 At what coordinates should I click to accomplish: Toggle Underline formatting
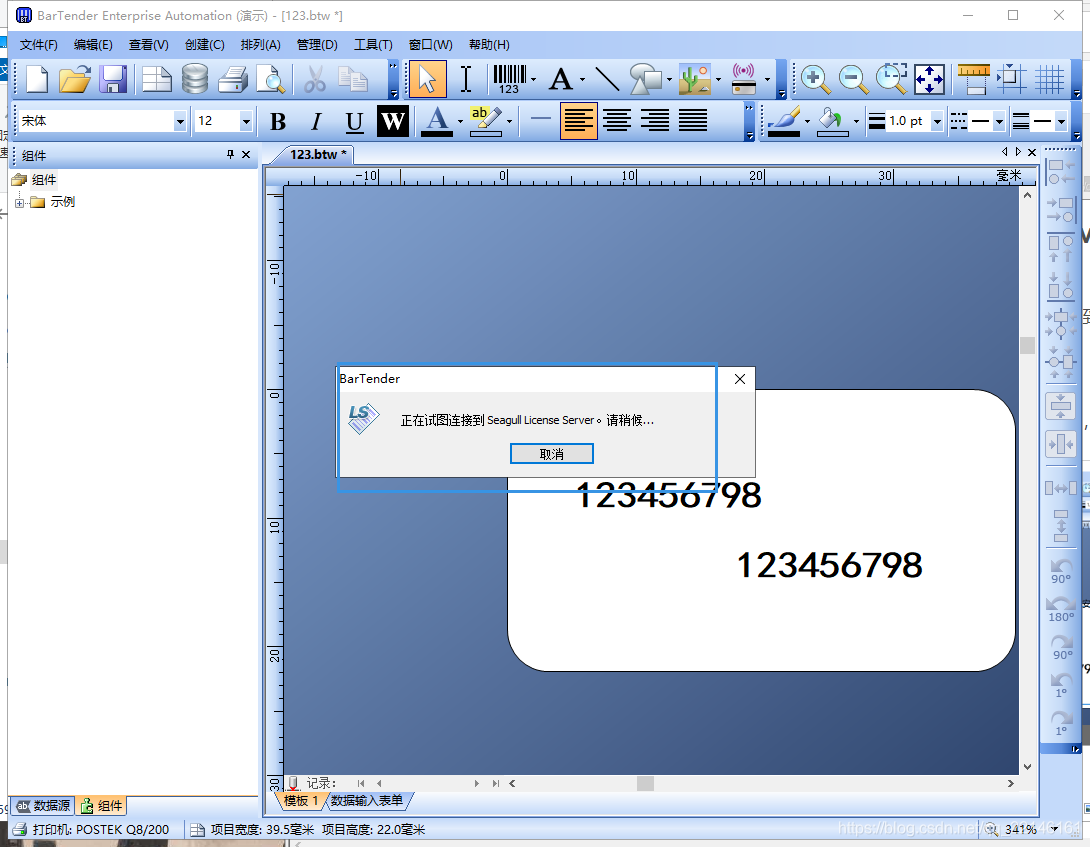[355, 122]
